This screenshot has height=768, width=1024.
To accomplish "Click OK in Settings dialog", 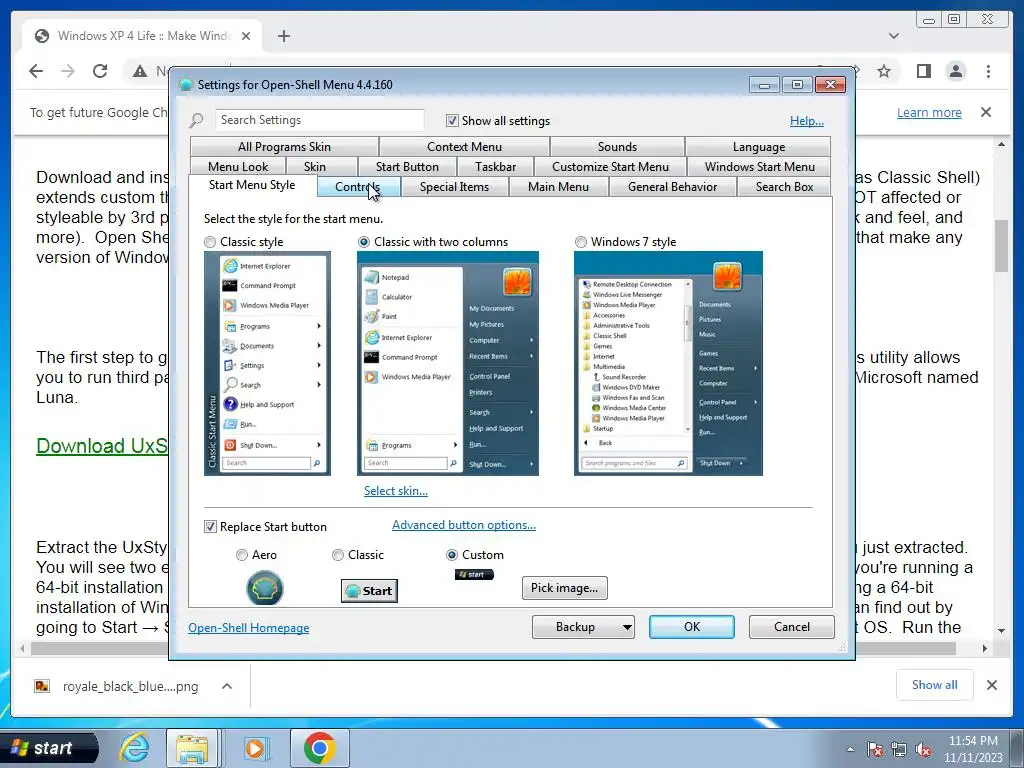I will coord(692,627).
